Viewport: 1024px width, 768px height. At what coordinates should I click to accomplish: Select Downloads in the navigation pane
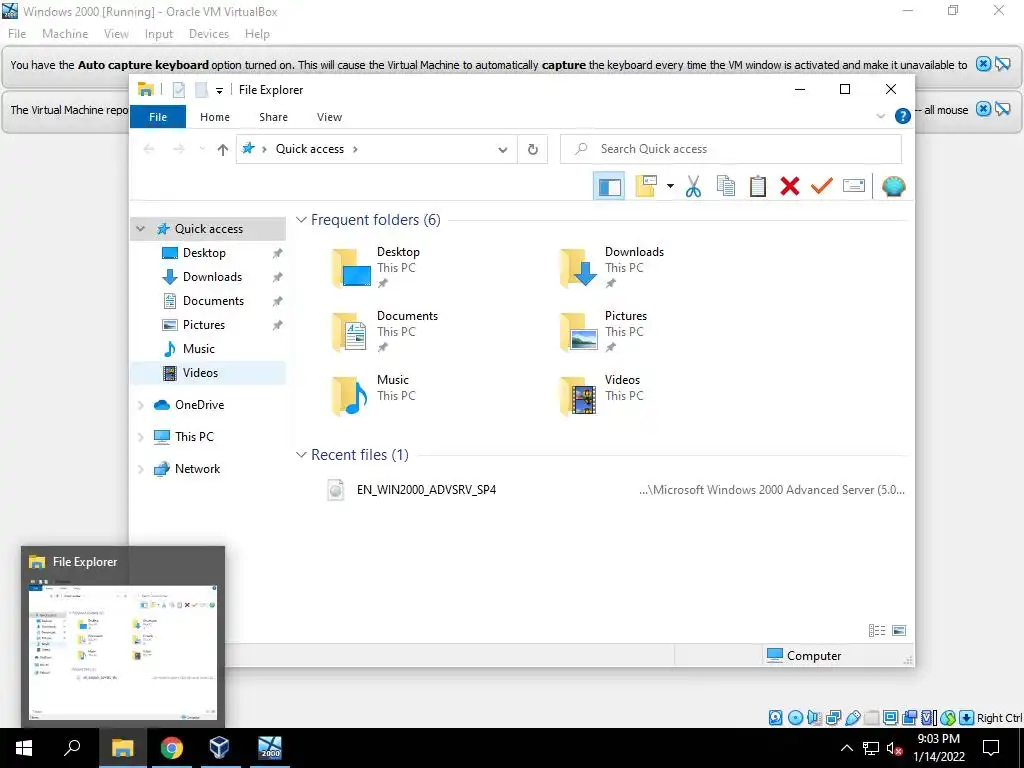point(212,277)
